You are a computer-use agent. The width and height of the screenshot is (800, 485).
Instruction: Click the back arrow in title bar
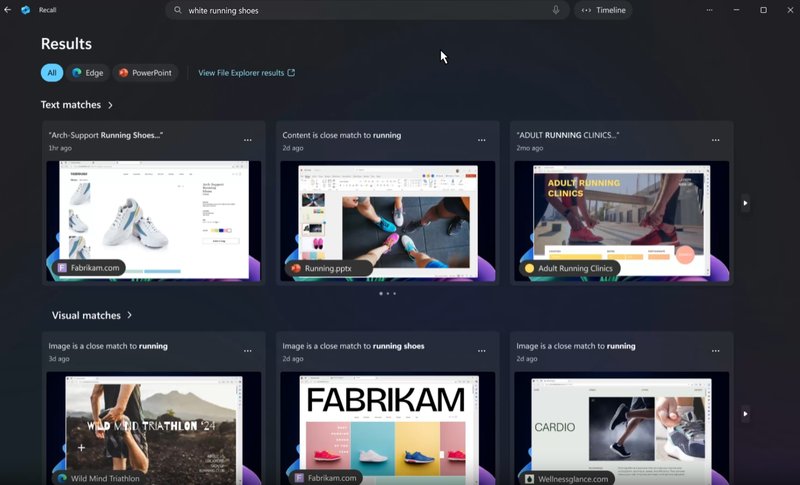pos(8,10)
